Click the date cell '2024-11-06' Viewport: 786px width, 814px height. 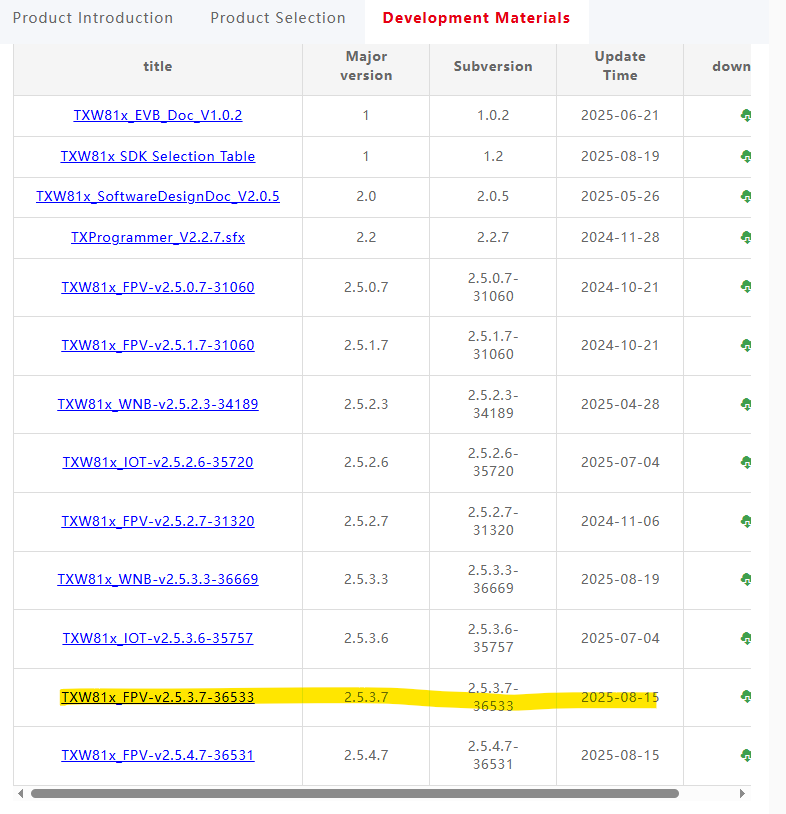pos(620,521)
